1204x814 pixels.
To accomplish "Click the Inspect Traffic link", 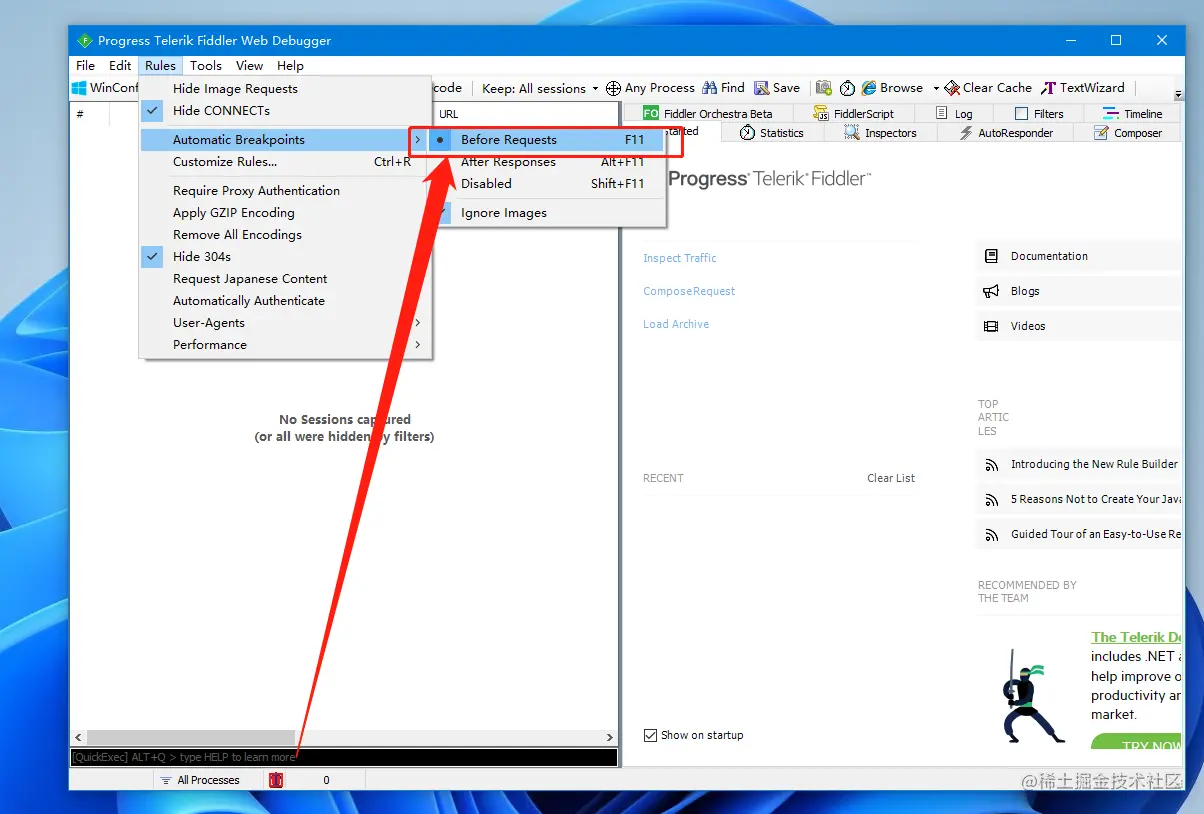I will (680, 258).
